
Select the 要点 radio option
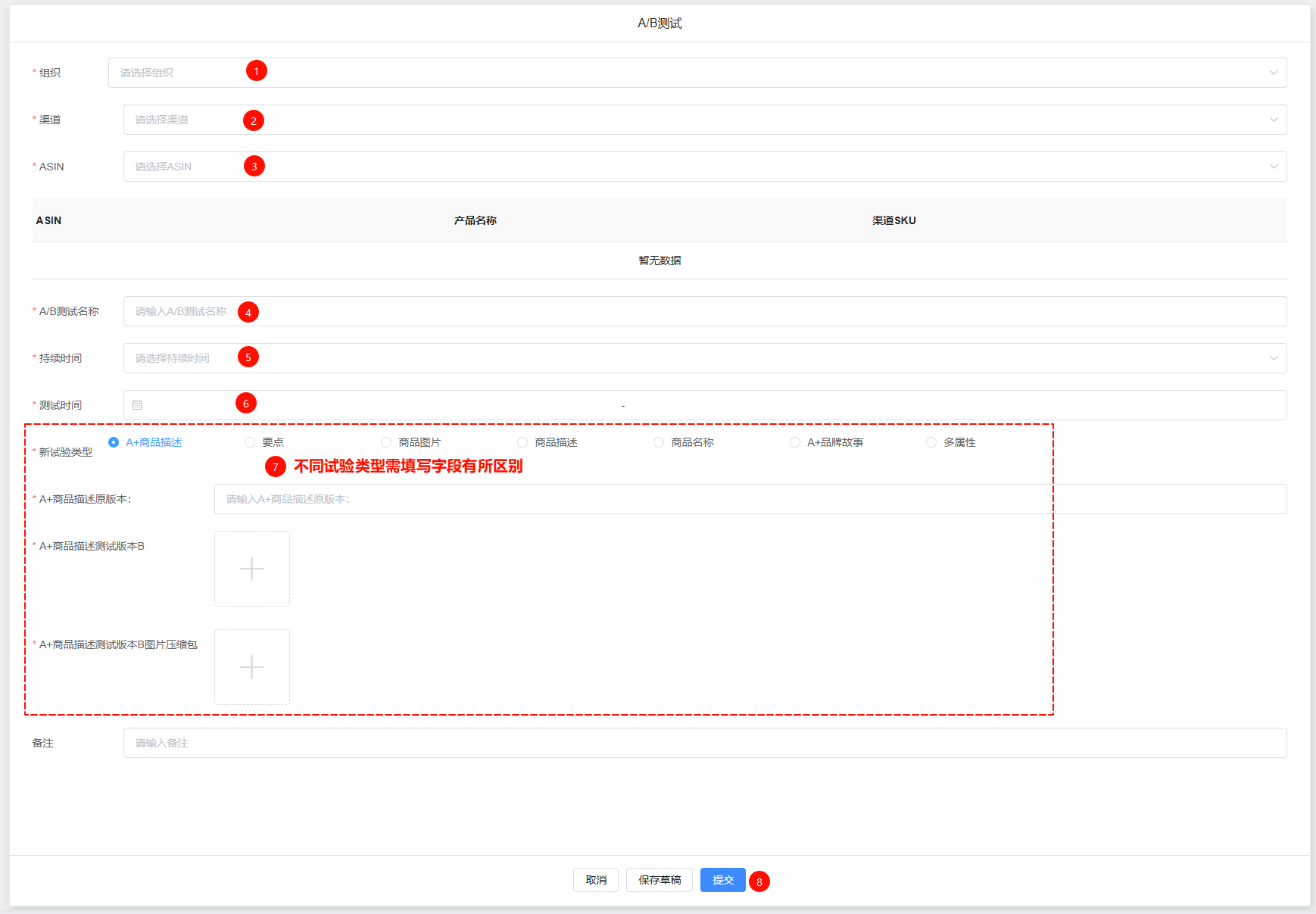pyautogui.click(x=250, y=442)
